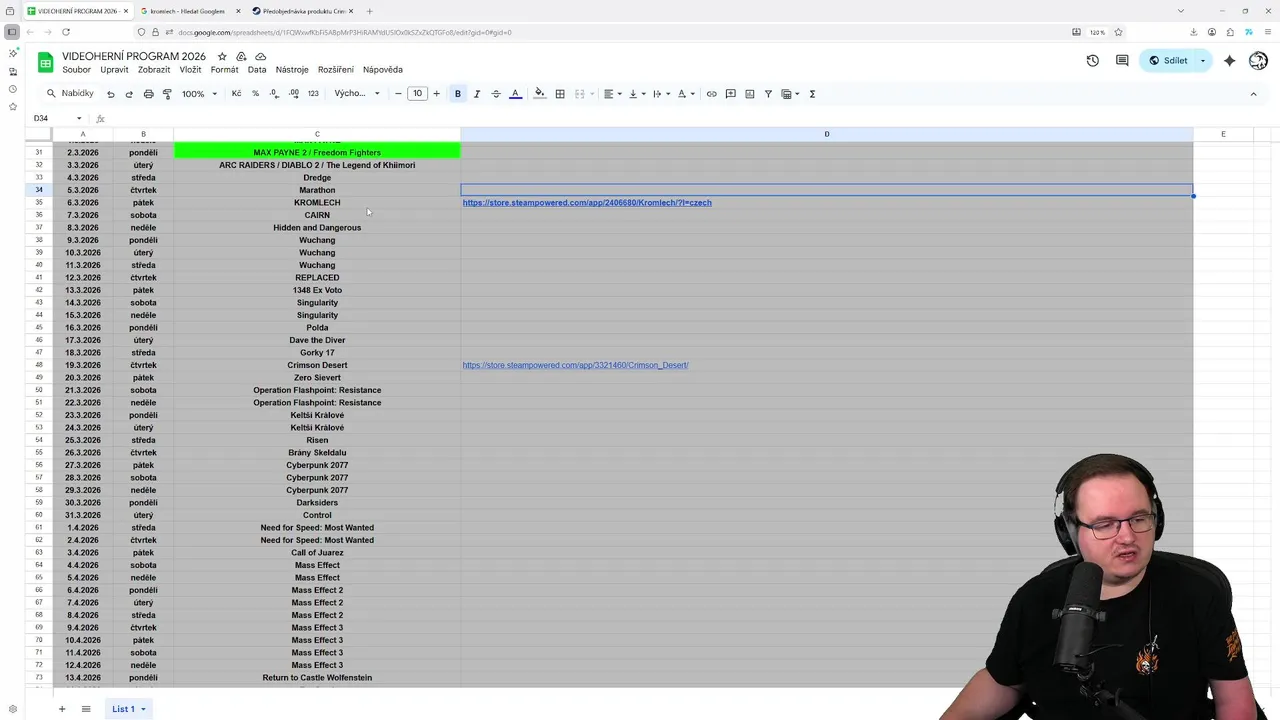Open the fill color picker
This screenshot has width=1280, height=720.
coord(540,94)
